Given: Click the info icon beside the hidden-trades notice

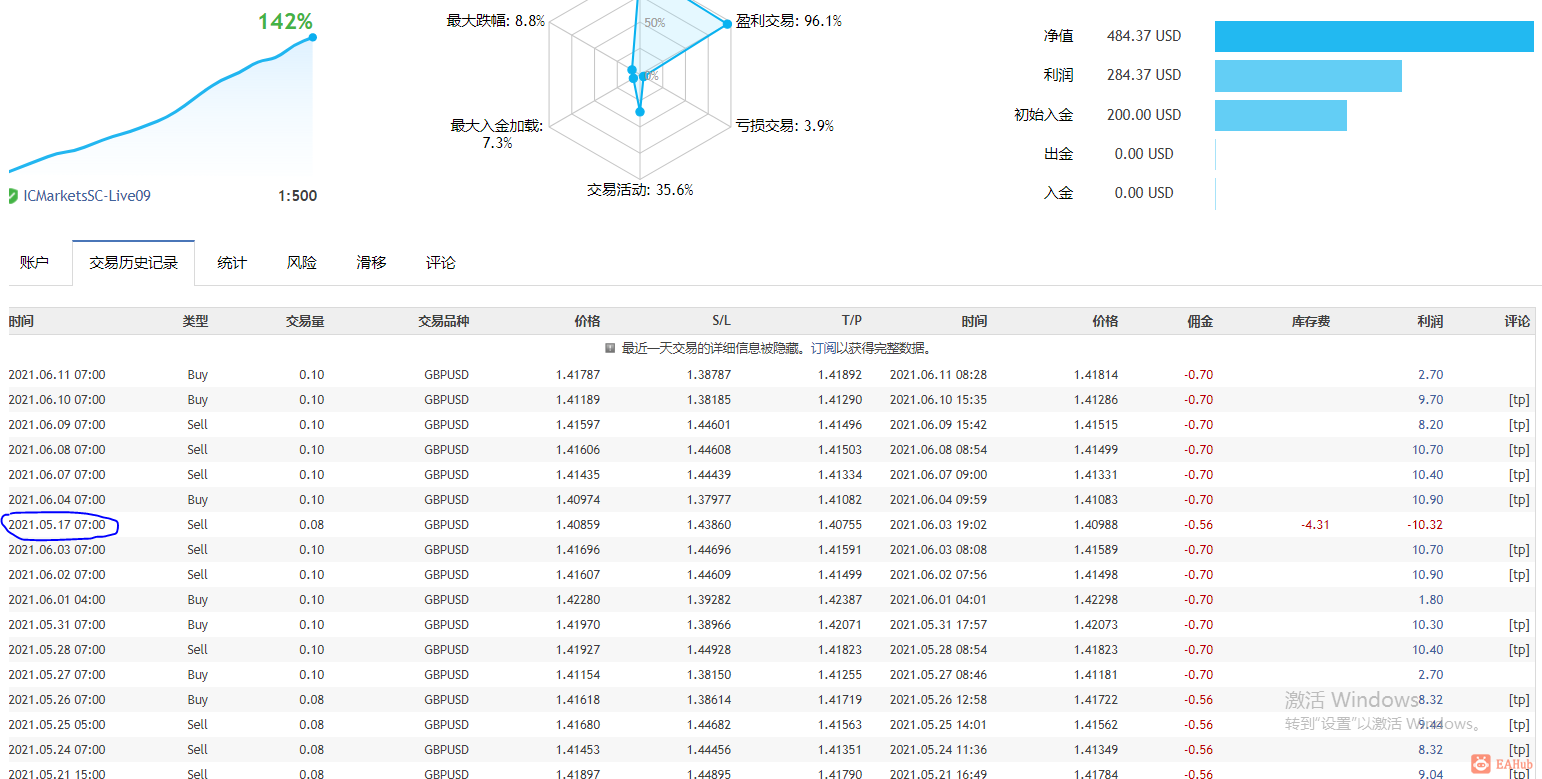Looking at the screenshot, I should [x=610, y=348].
